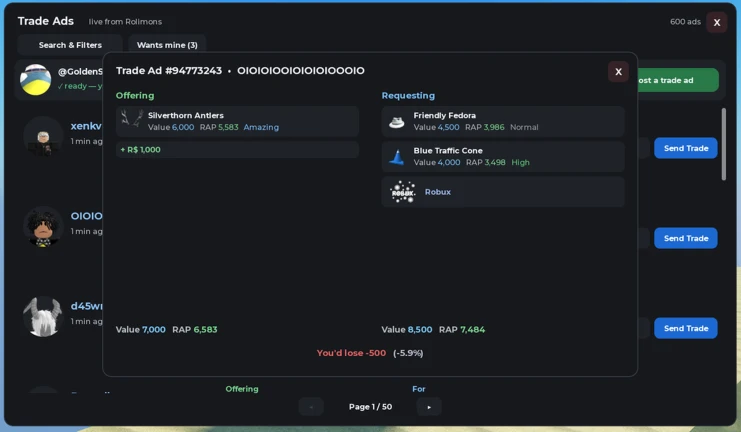Click Trade Ad #94773243 title

pos(169,70)
